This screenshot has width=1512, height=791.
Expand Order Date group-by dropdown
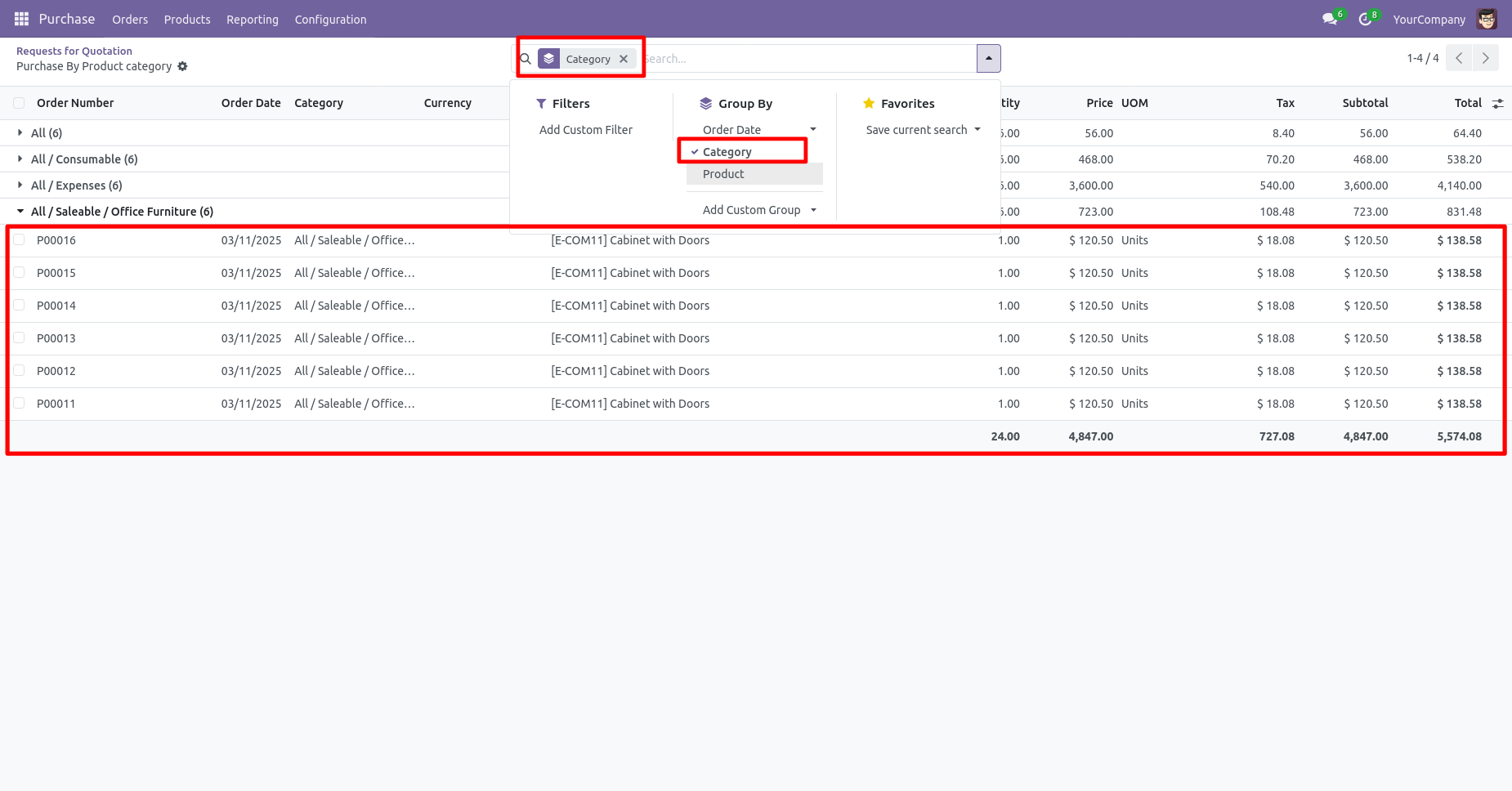[754, 130]
